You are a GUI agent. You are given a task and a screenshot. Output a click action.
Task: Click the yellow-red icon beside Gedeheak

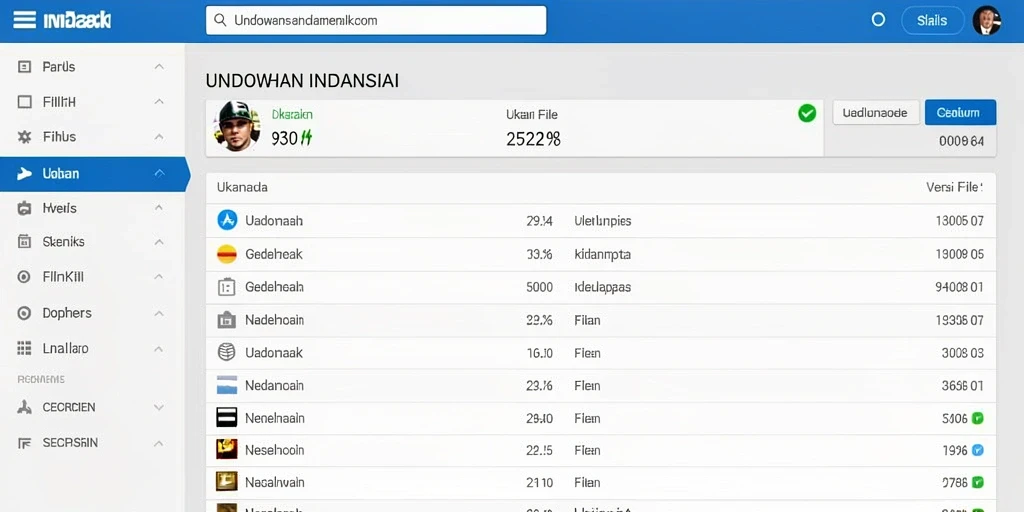(227, 253)
